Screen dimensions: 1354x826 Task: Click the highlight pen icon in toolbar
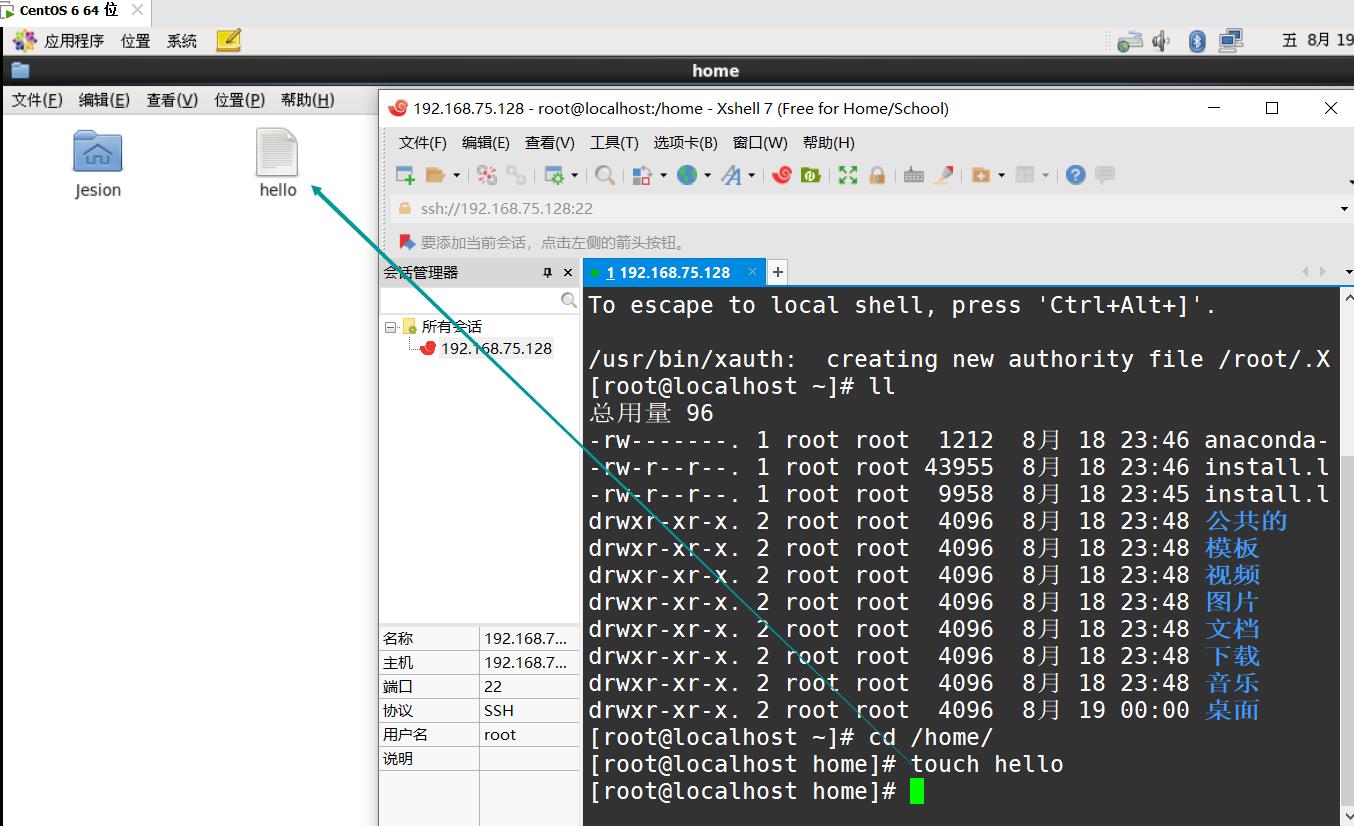943,175
